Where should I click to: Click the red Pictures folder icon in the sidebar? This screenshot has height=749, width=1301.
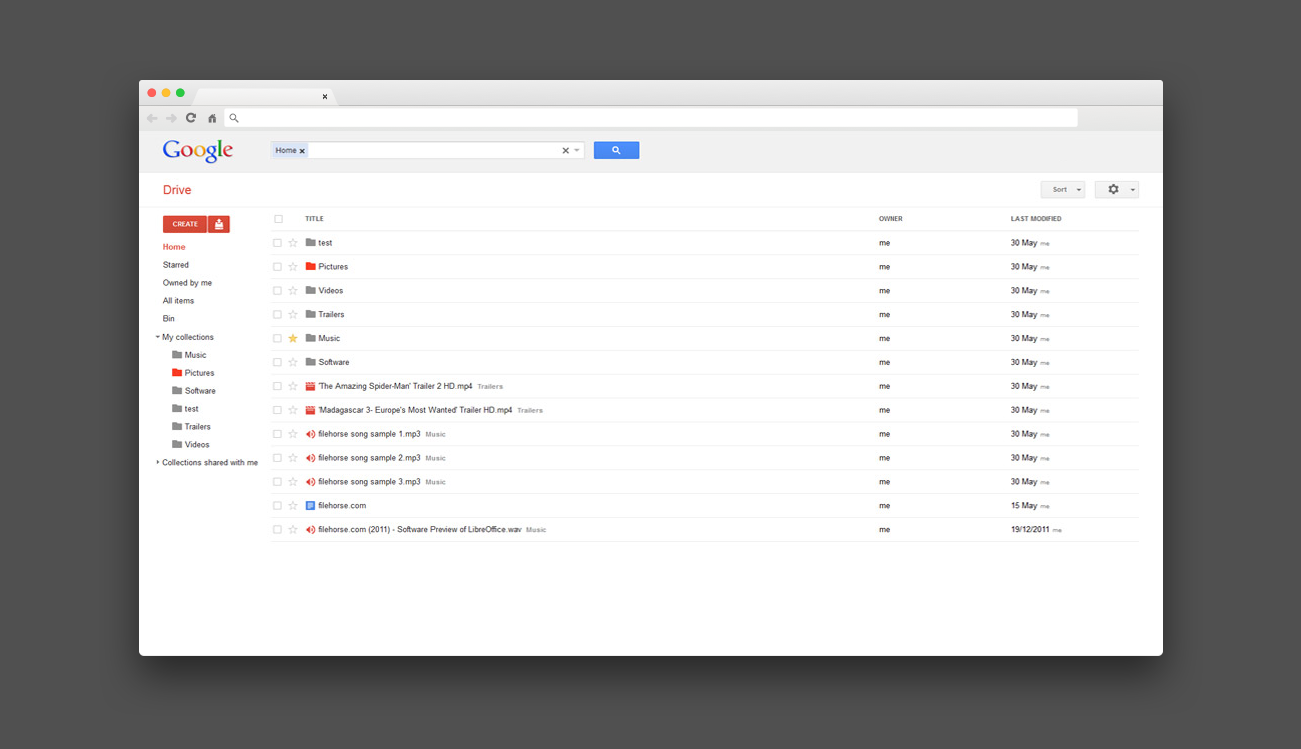(176, 372)
